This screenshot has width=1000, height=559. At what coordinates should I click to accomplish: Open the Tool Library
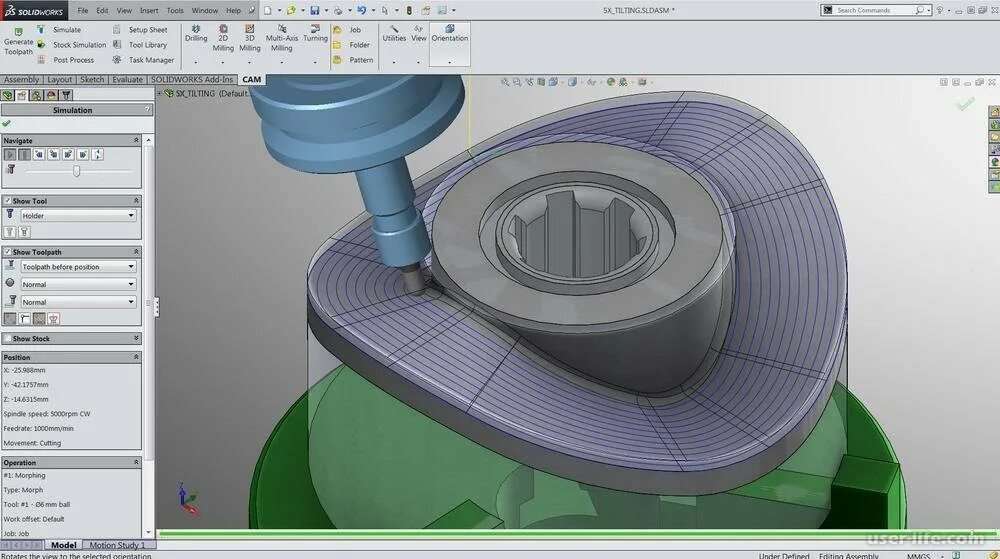pyautogui.click(x=140, y=45)
